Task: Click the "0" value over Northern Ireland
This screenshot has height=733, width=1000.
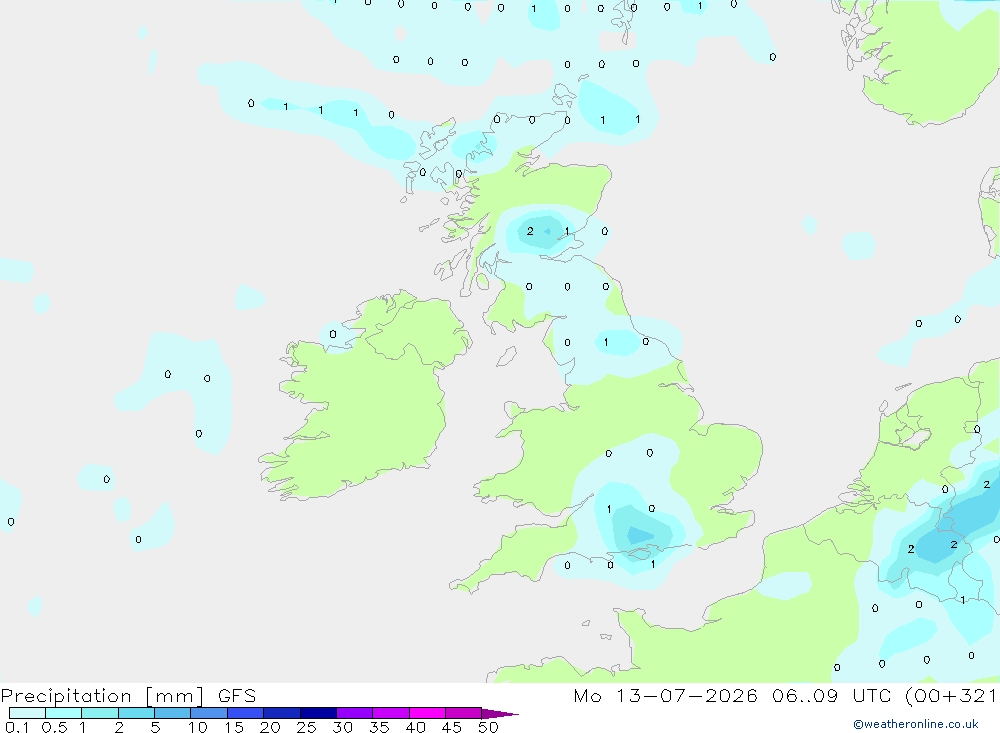Action: tap(333, 334)
